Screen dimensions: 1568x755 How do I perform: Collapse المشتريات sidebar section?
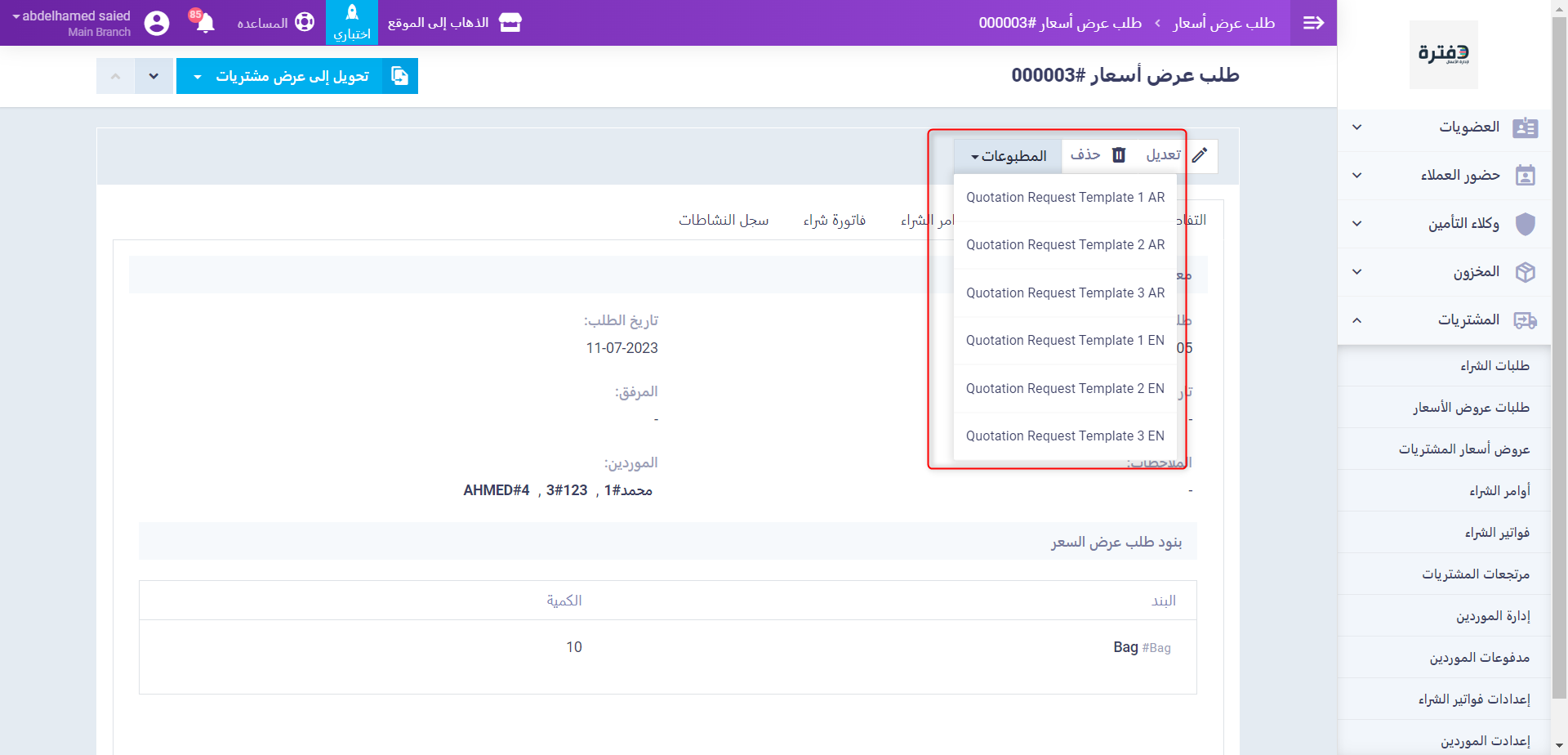coord(1444,320)
